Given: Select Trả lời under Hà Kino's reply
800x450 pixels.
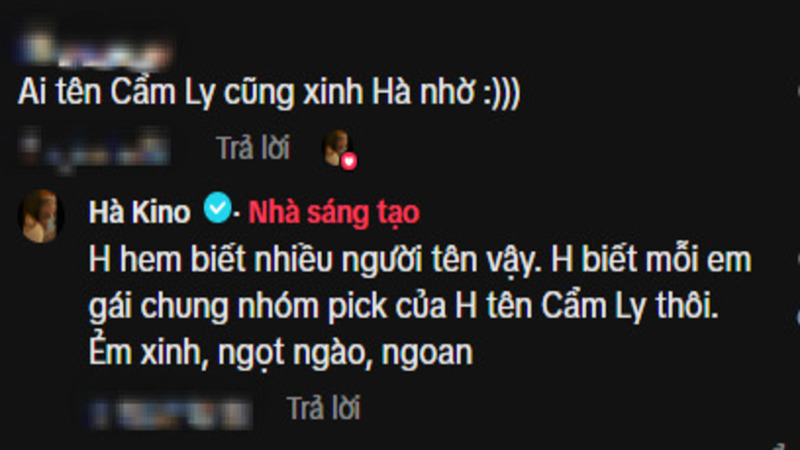Looking at the screenshot, I should pyautogui.click(x=324, y=408).
